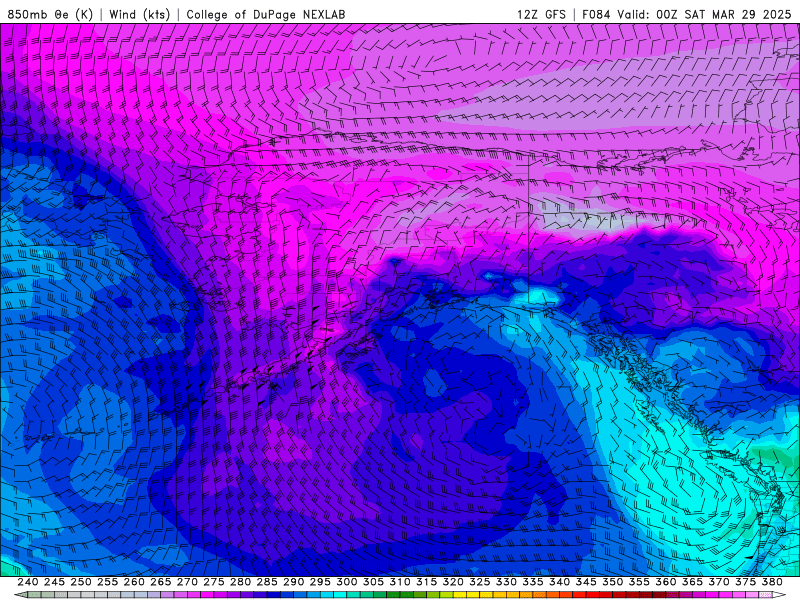Select the 330 scale value
This screenshot has width=800, height=600.
click(x=506, y=582)
